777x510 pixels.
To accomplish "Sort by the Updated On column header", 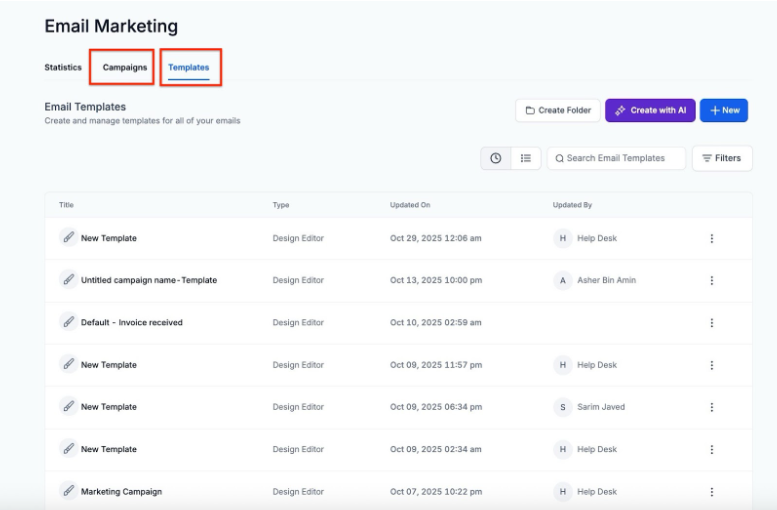I will 410,205.
